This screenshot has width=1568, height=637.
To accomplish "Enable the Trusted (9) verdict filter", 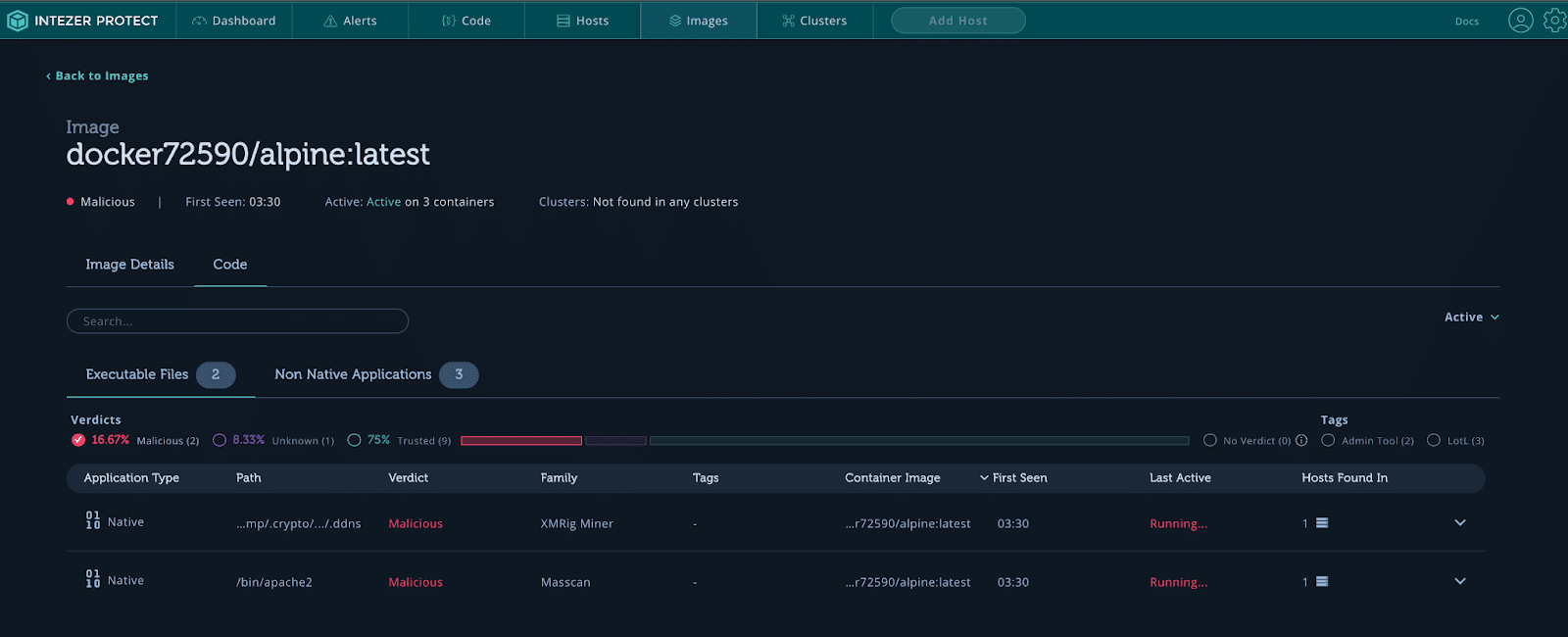I will point(354,440).
